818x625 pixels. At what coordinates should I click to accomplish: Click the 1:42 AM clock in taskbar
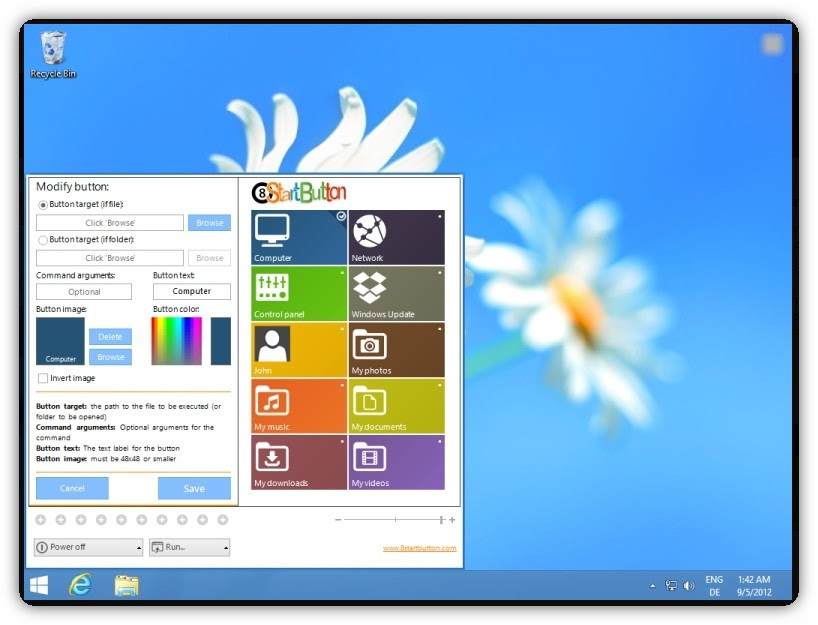(754, 579)
